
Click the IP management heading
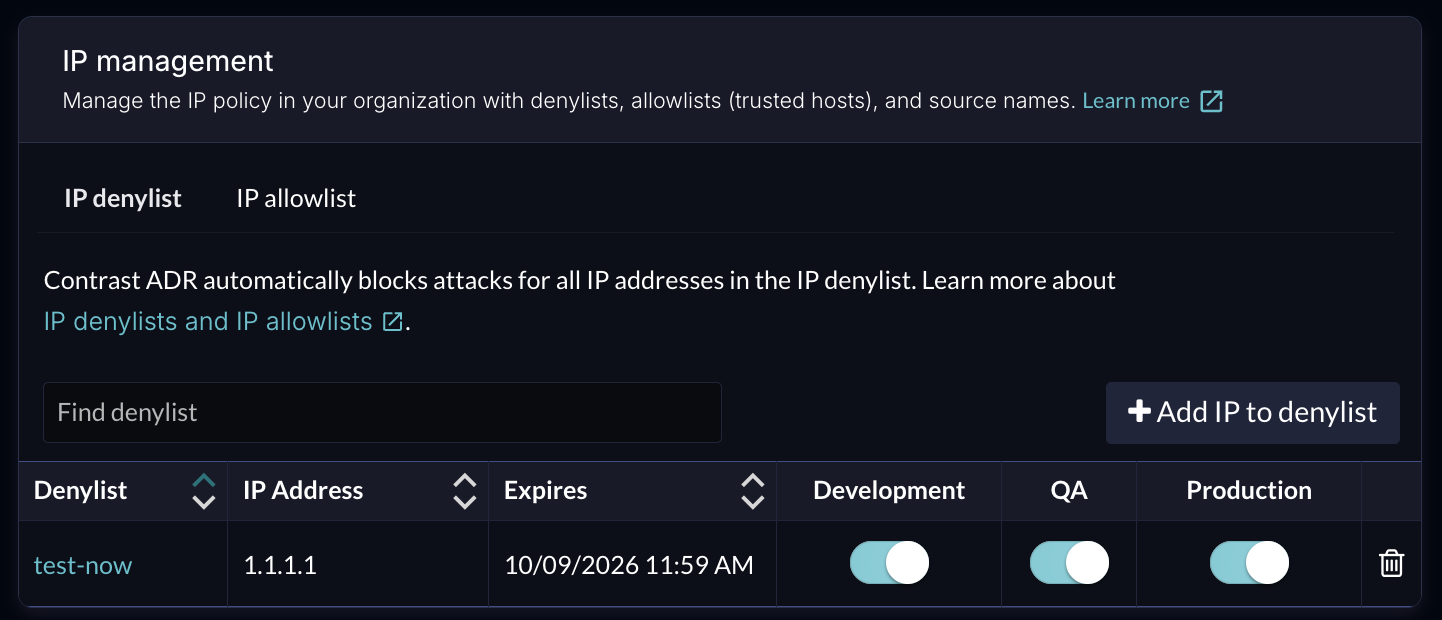(168, 61)
